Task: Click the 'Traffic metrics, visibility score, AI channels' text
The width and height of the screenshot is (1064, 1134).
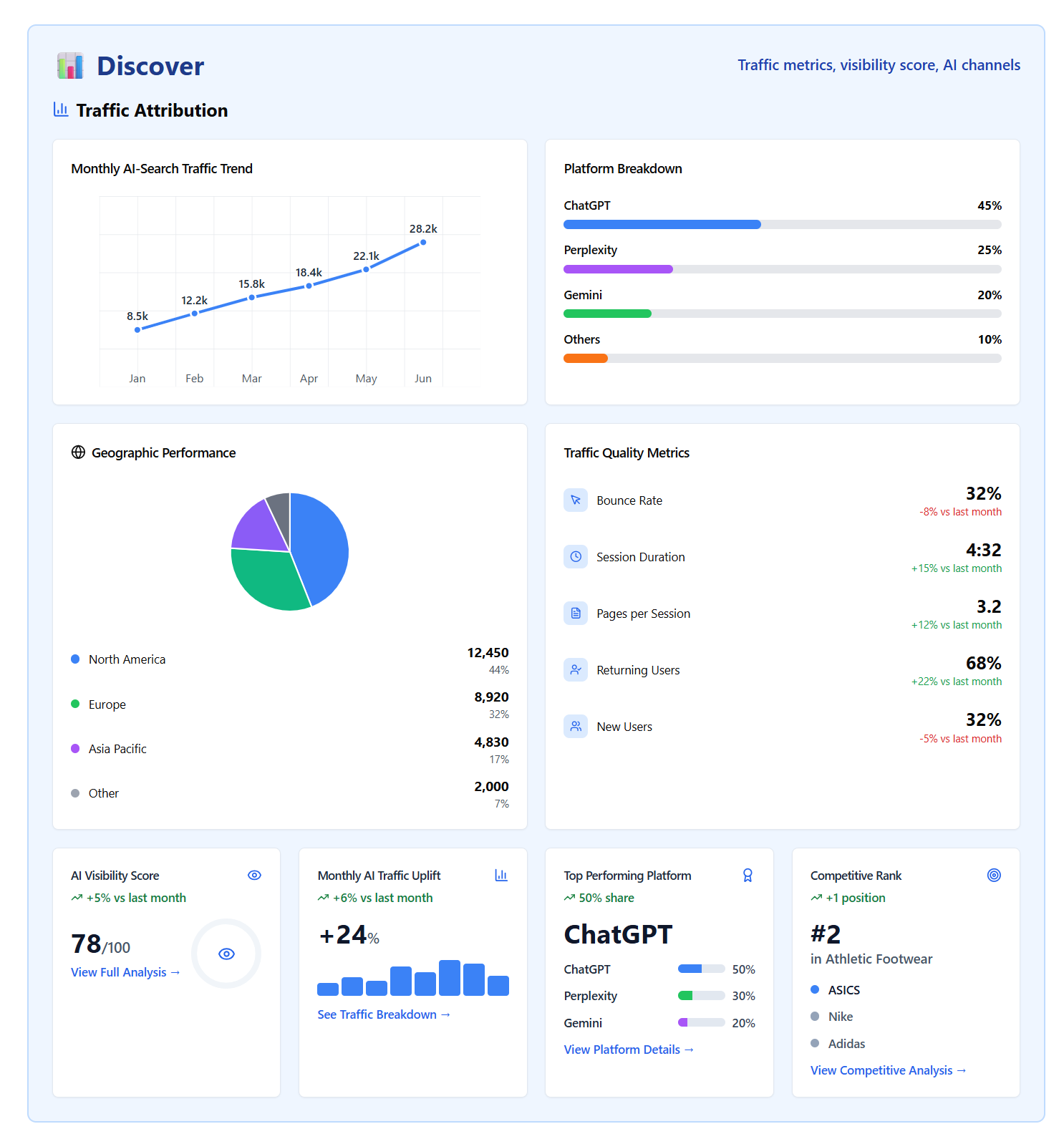Action: coord(879,65)
